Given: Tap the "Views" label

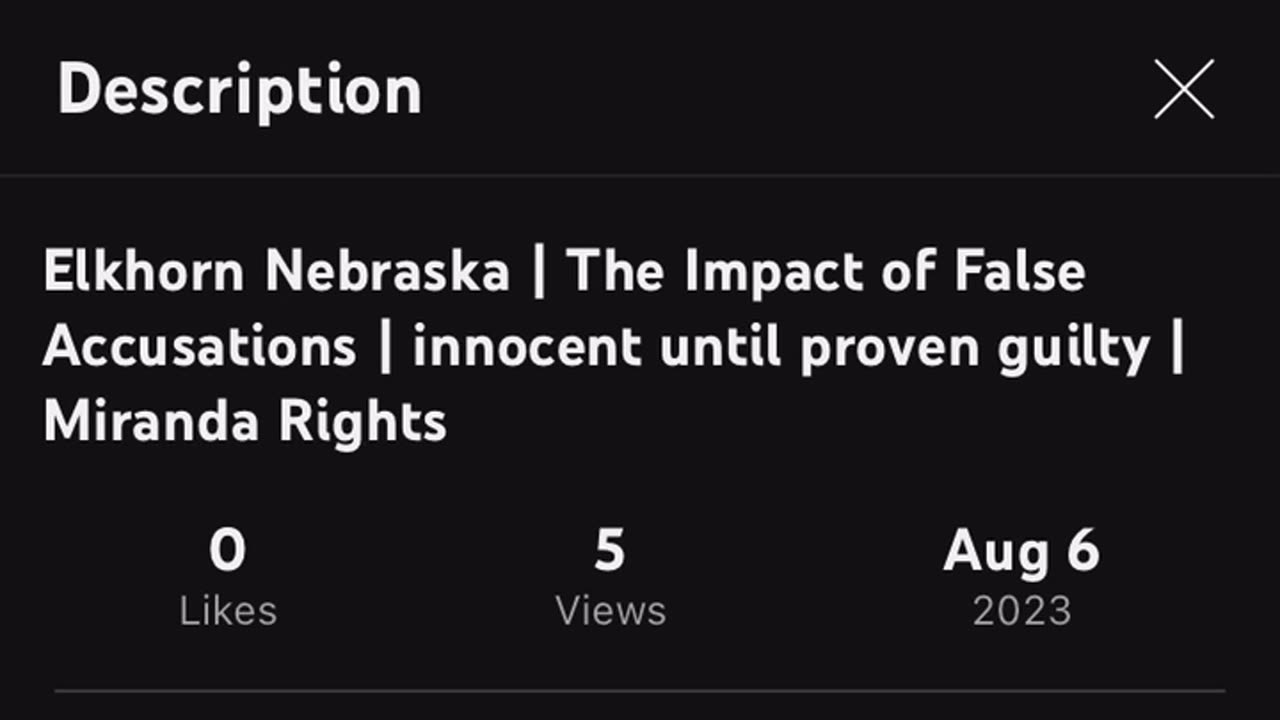Looking at the screenshot, I should pos(611,611).
